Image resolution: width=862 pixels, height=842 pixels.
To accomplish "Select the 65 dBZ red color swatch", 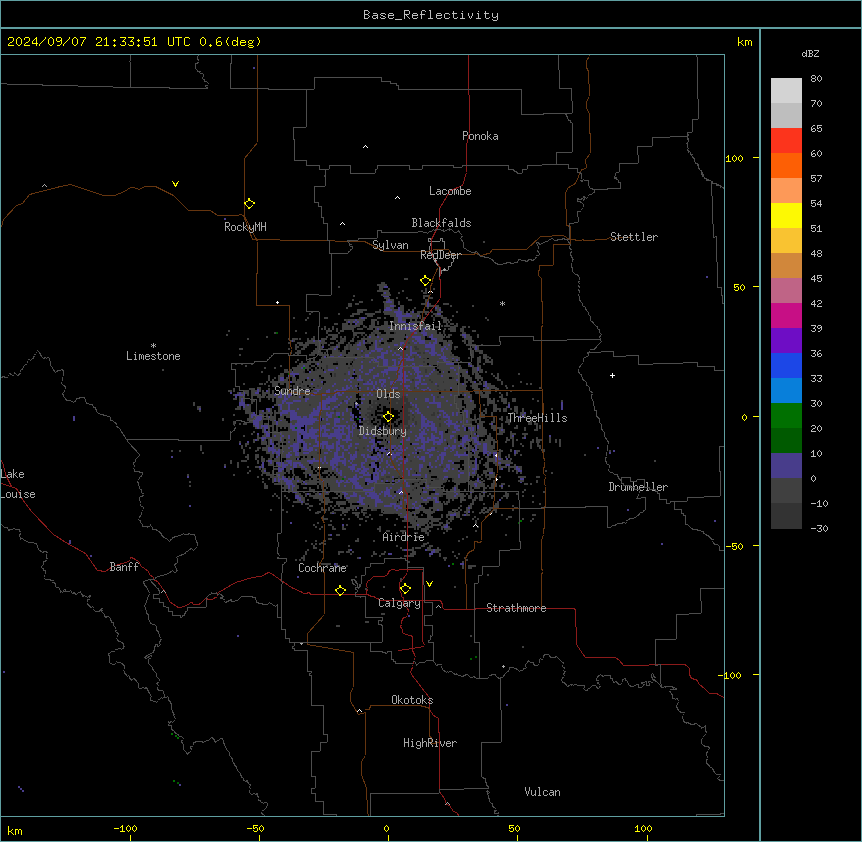I will [786, 141].
